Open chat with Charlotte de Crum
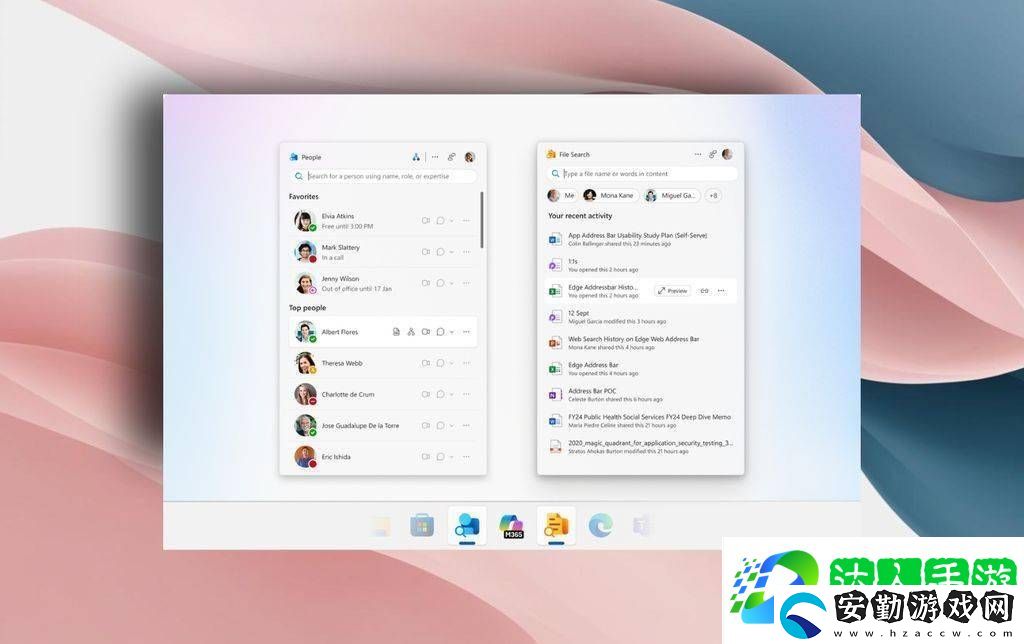This screenshot has width=1024, height=644. pyautogui.click(x=440, y=394)
